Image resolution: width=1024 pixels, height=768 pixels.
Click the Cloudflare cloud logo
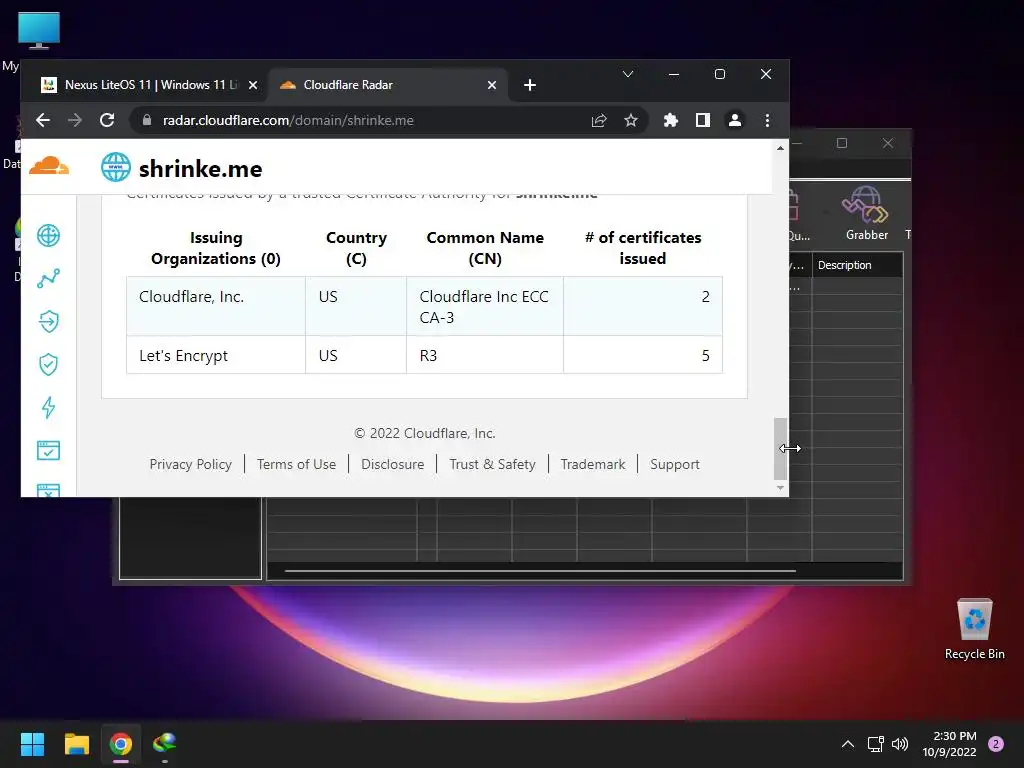pos(49,165)
